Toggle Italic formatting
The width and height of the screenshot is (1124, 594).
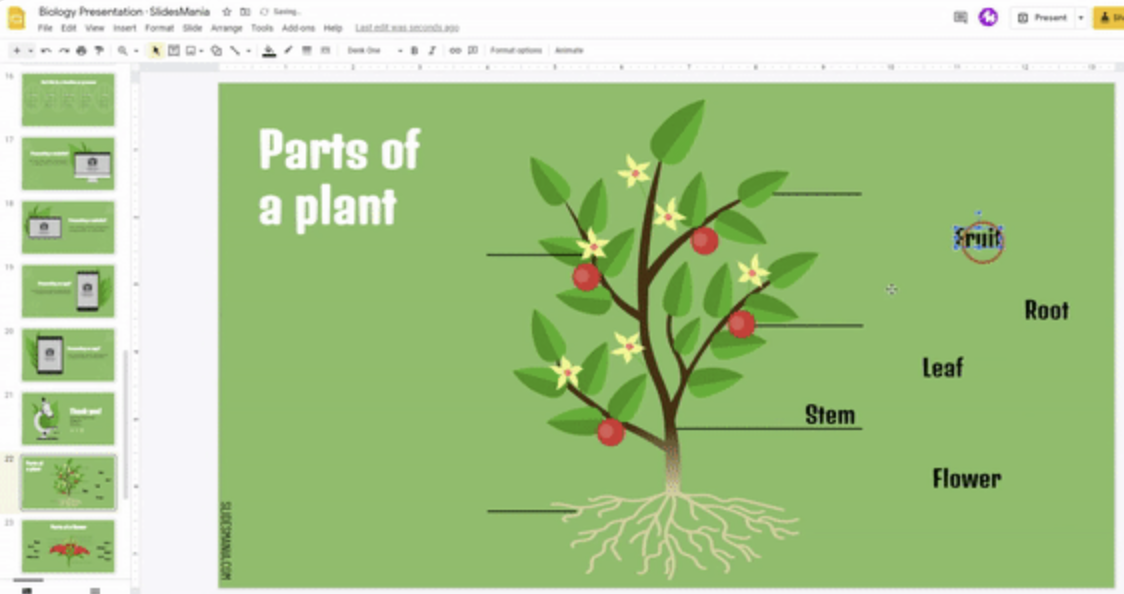coord(432,51)
